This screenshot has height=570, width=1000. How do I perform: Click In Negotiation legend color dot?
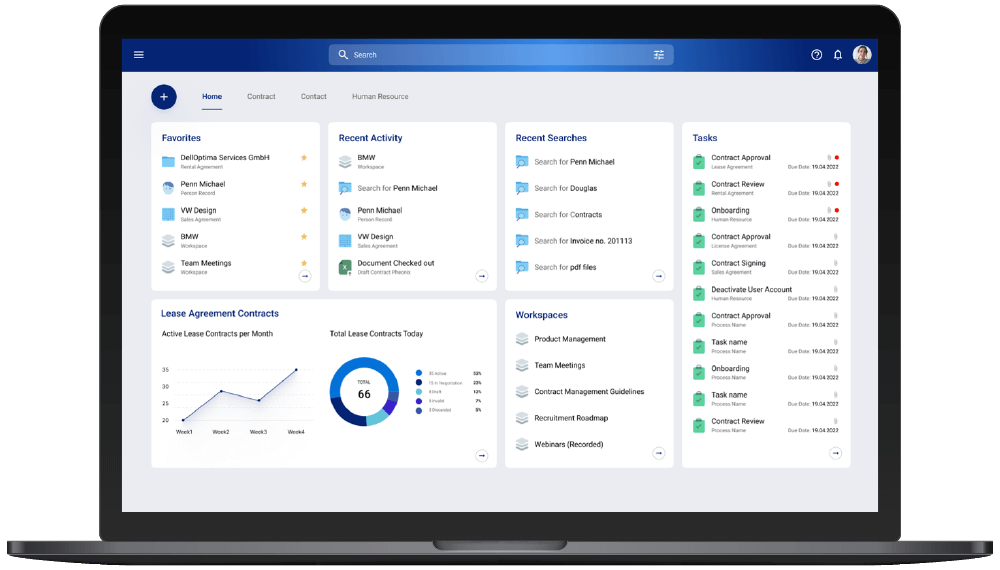coord(419,383)
